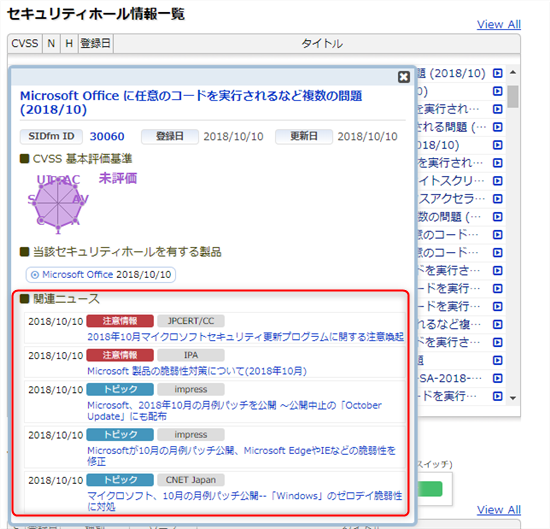
Task: Open detail icon for SA-2018-… row
Action: pyautogui.click(x=497, y=378)
